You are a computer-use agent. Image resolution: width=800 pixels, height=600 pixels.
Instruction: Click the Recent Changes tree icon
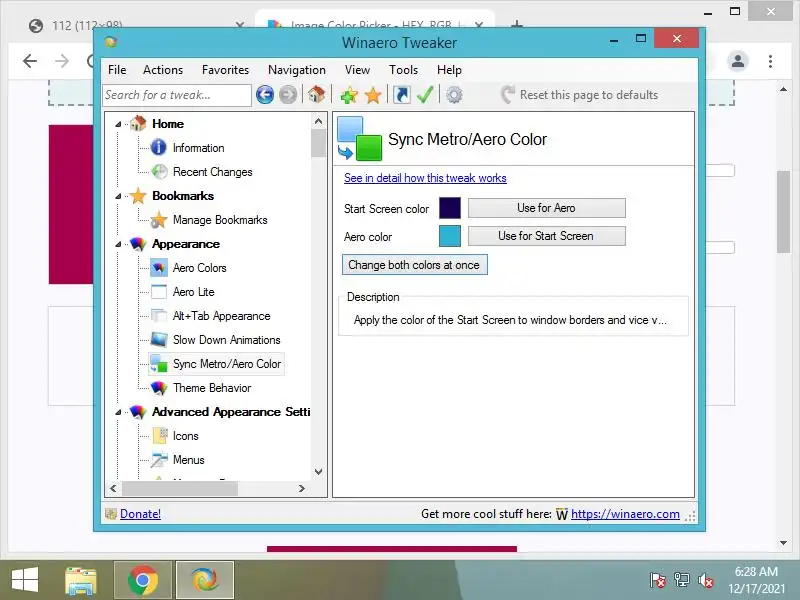coord(159,171)
